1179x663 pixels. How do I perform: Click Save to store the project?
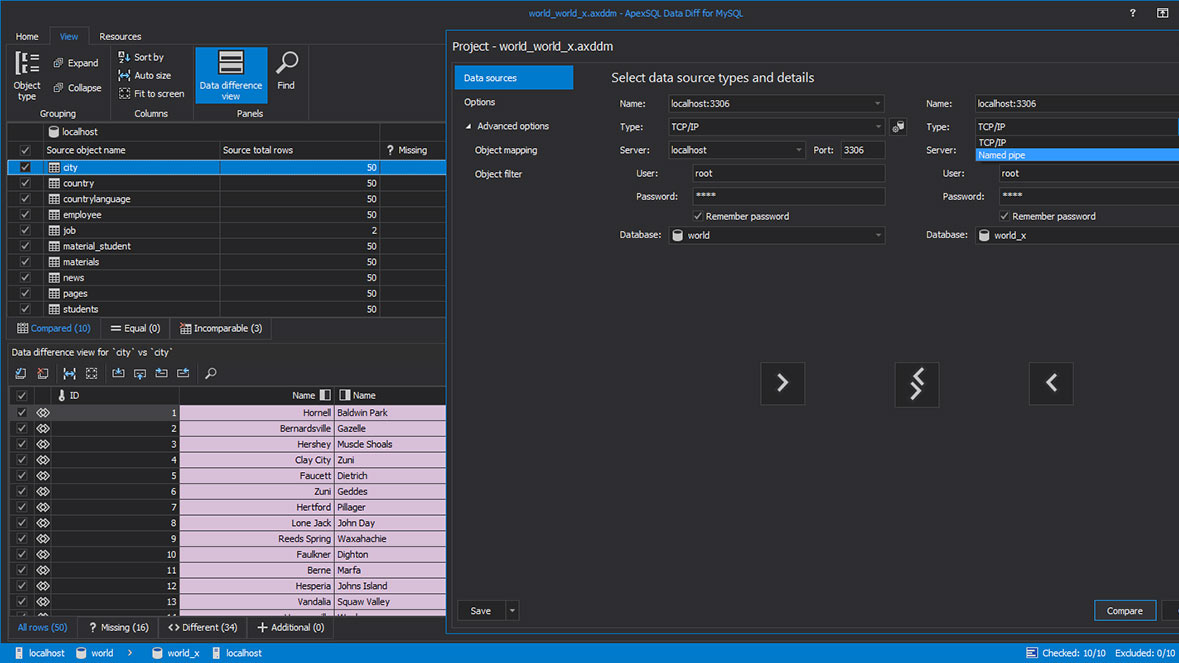tap(480, 610)
